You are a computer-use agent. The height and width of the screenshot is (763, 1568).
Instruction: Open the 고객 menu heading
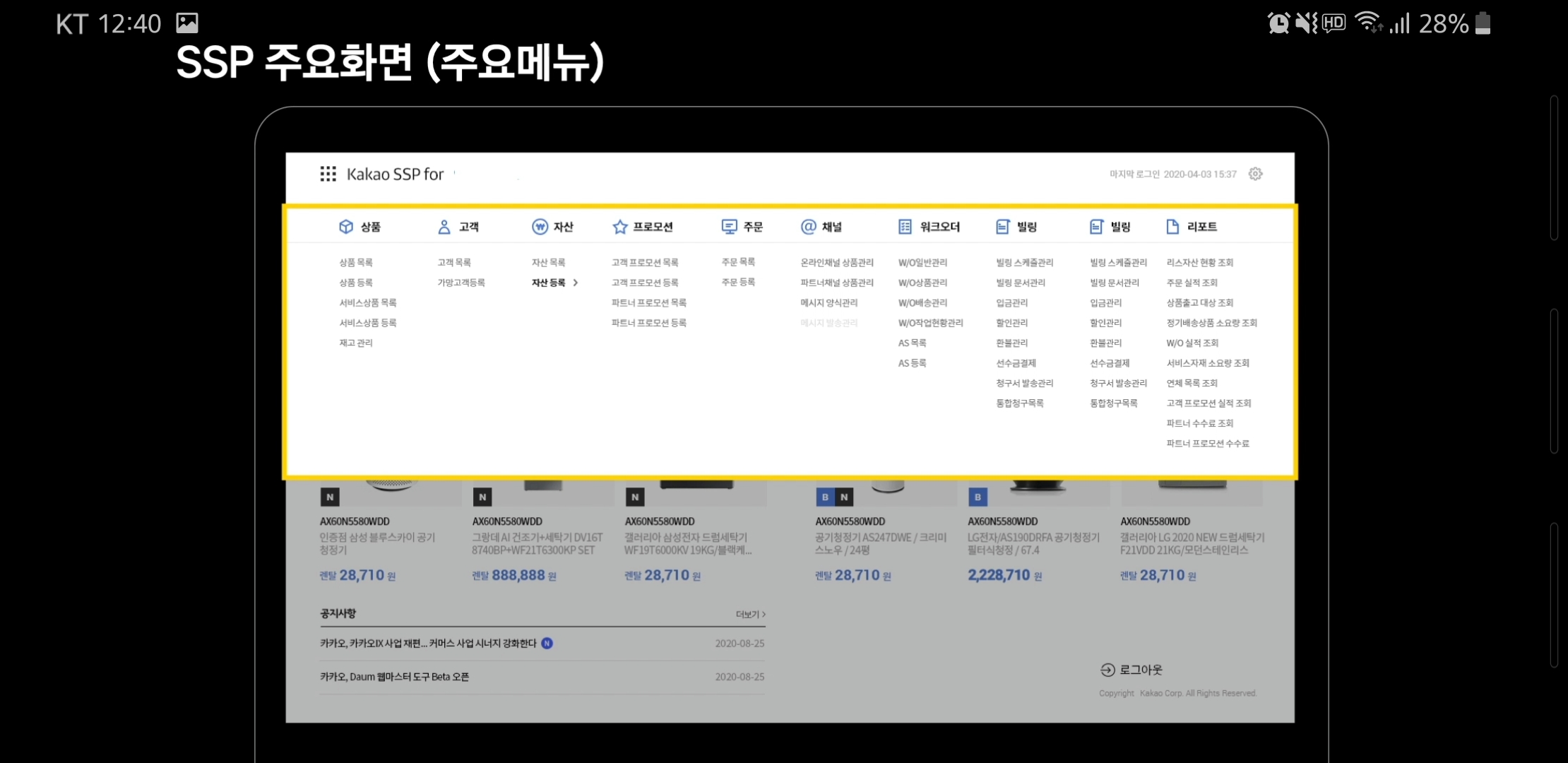469,227
